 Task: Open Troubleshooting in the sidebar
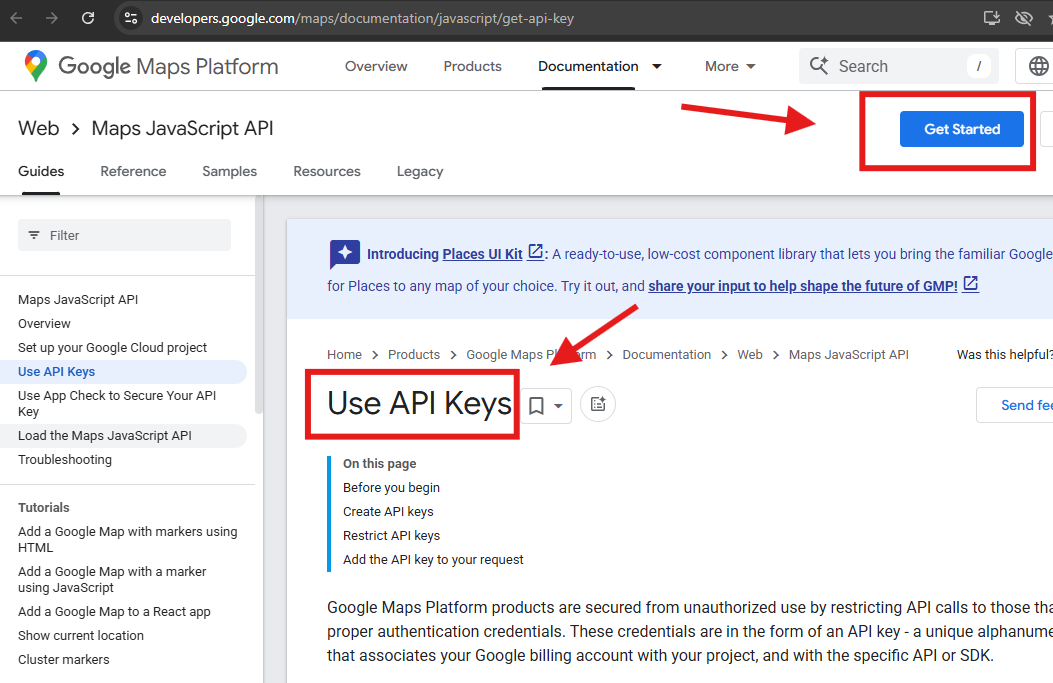click(65, 460)
